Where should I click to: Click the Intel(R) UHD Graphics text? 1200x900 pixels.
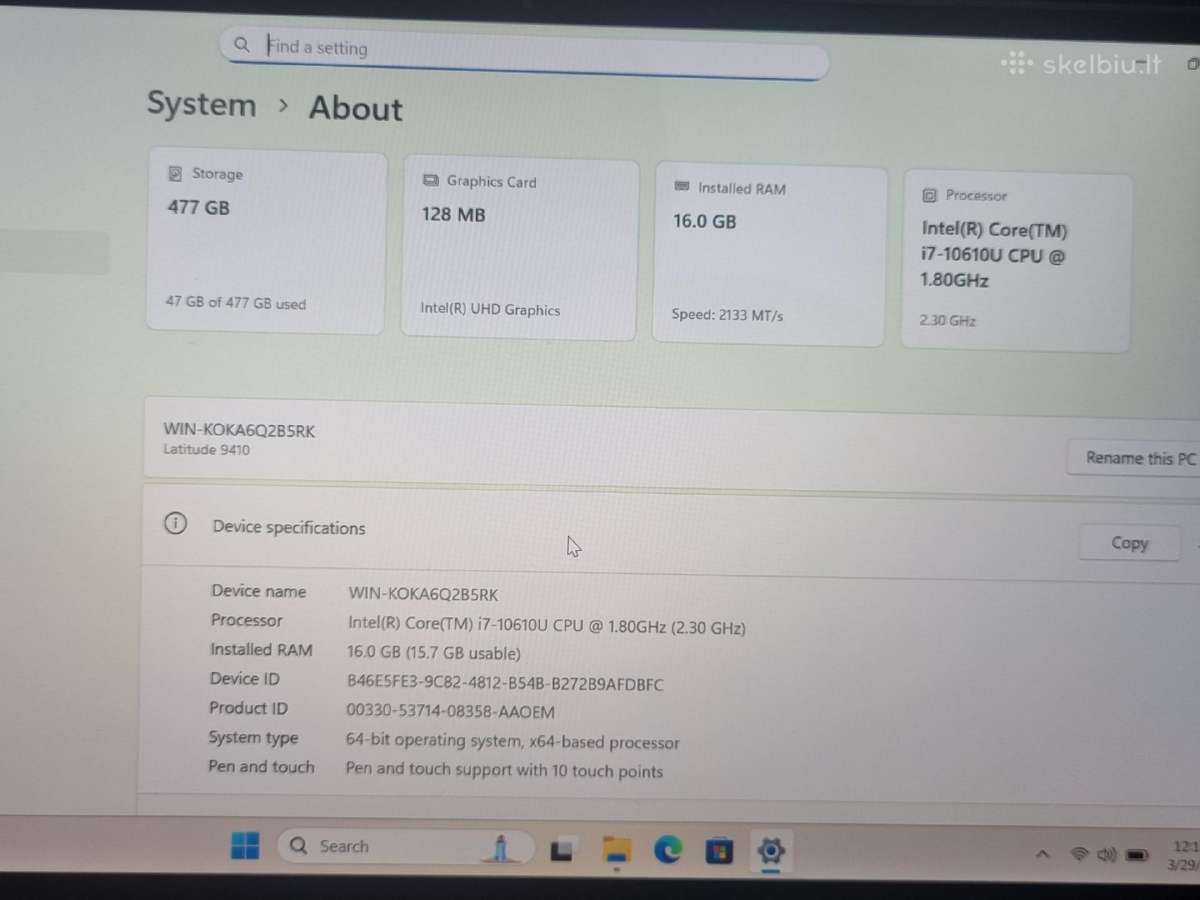(x=490, y=310)
